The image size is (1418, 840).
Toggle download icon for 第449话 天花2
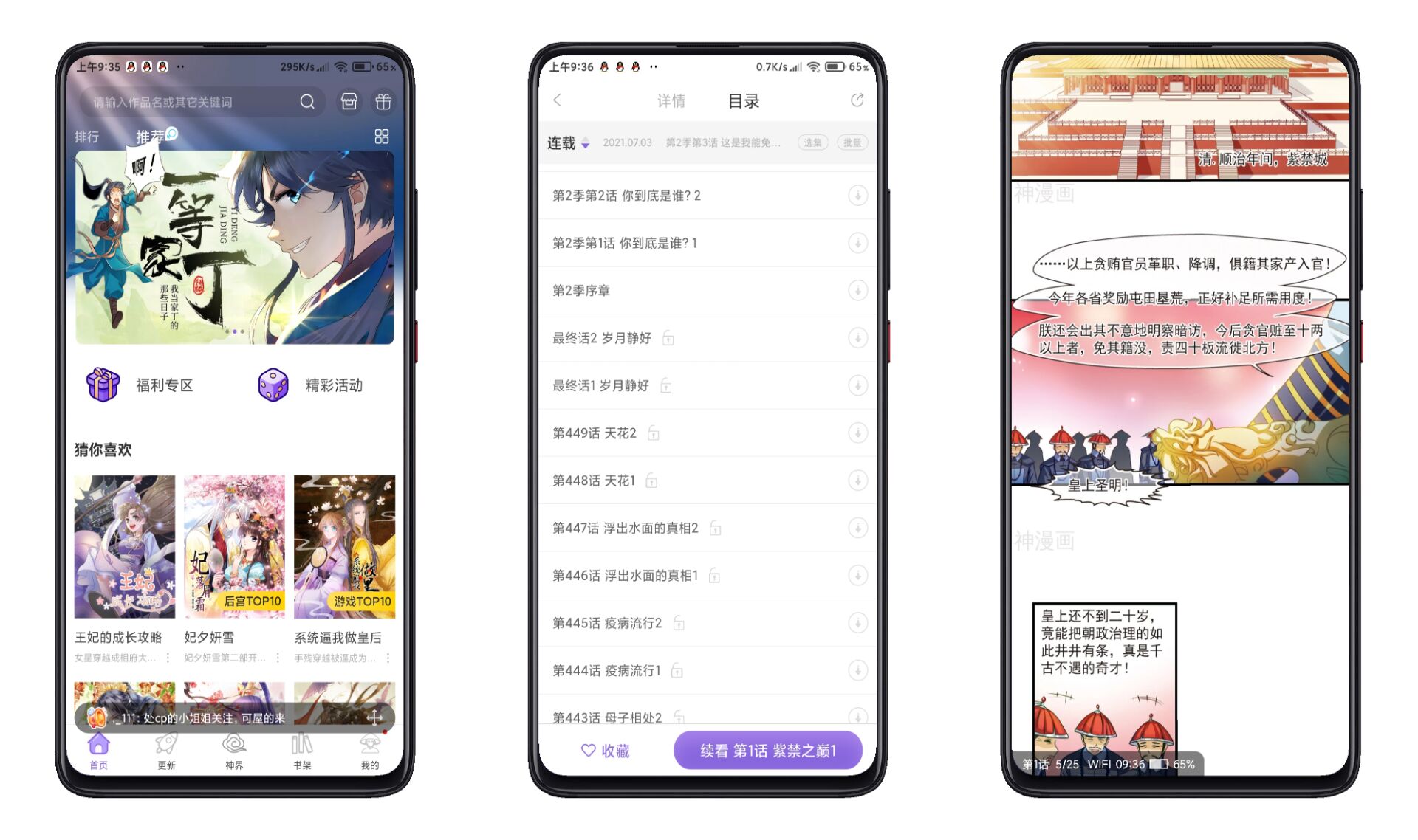pos(851,434)
